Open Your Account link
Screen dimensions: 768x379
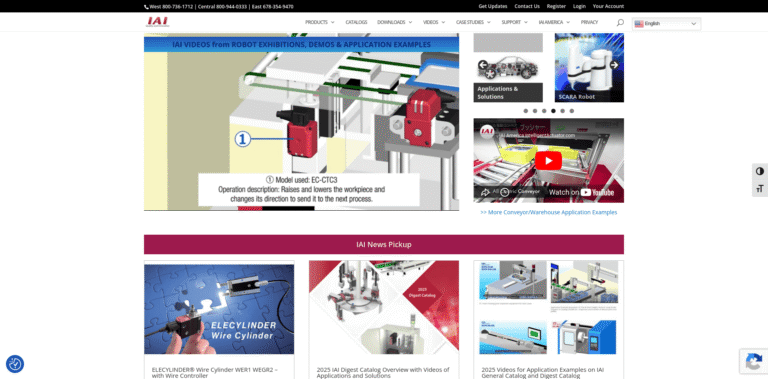(608, 6)
